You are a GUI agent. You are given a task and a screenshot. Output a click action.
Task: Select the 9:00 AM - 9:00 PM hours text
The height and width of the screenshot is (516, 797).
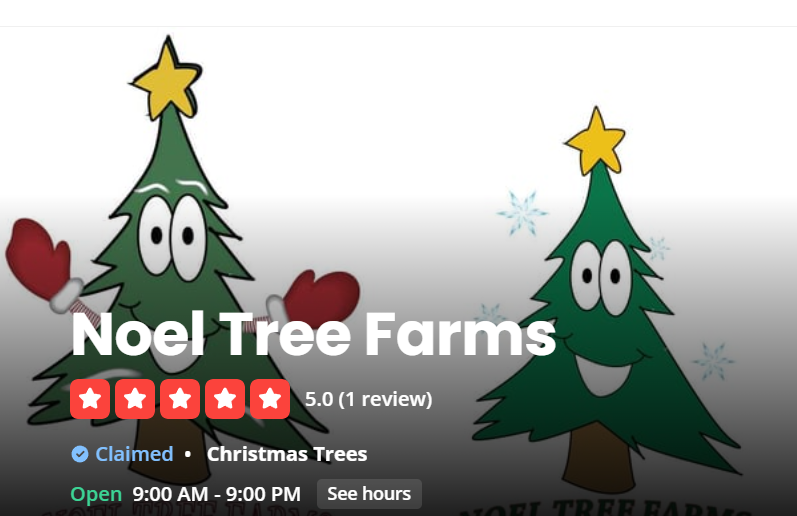[217, 494]
